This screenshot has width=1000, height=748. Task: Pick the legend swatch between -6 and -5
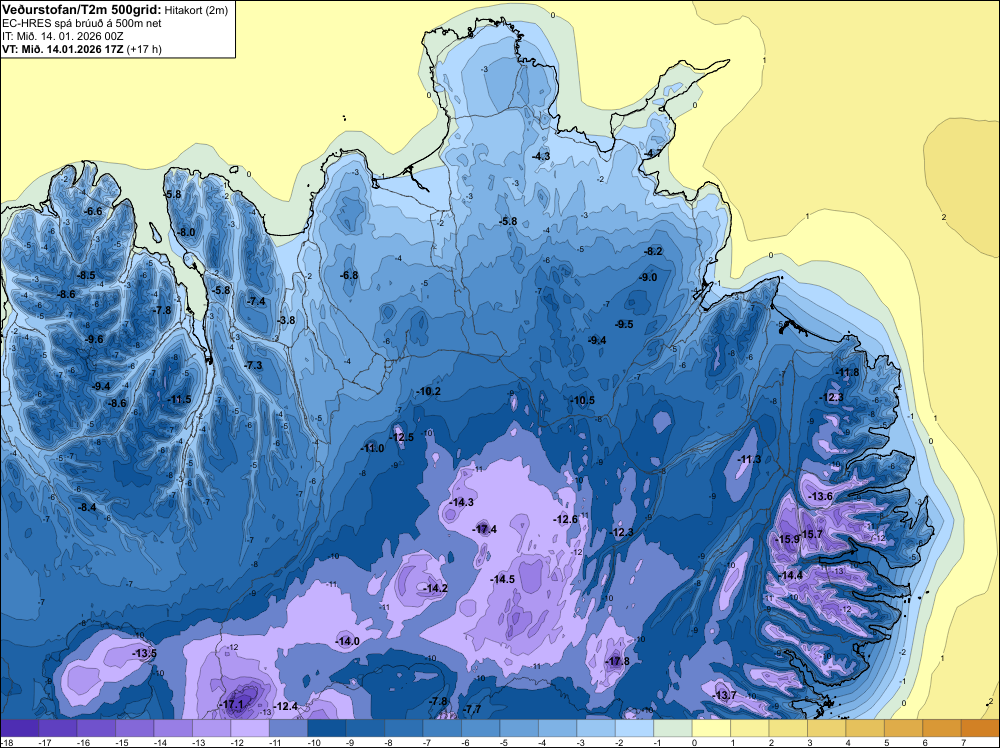click(x=480, y=728)
